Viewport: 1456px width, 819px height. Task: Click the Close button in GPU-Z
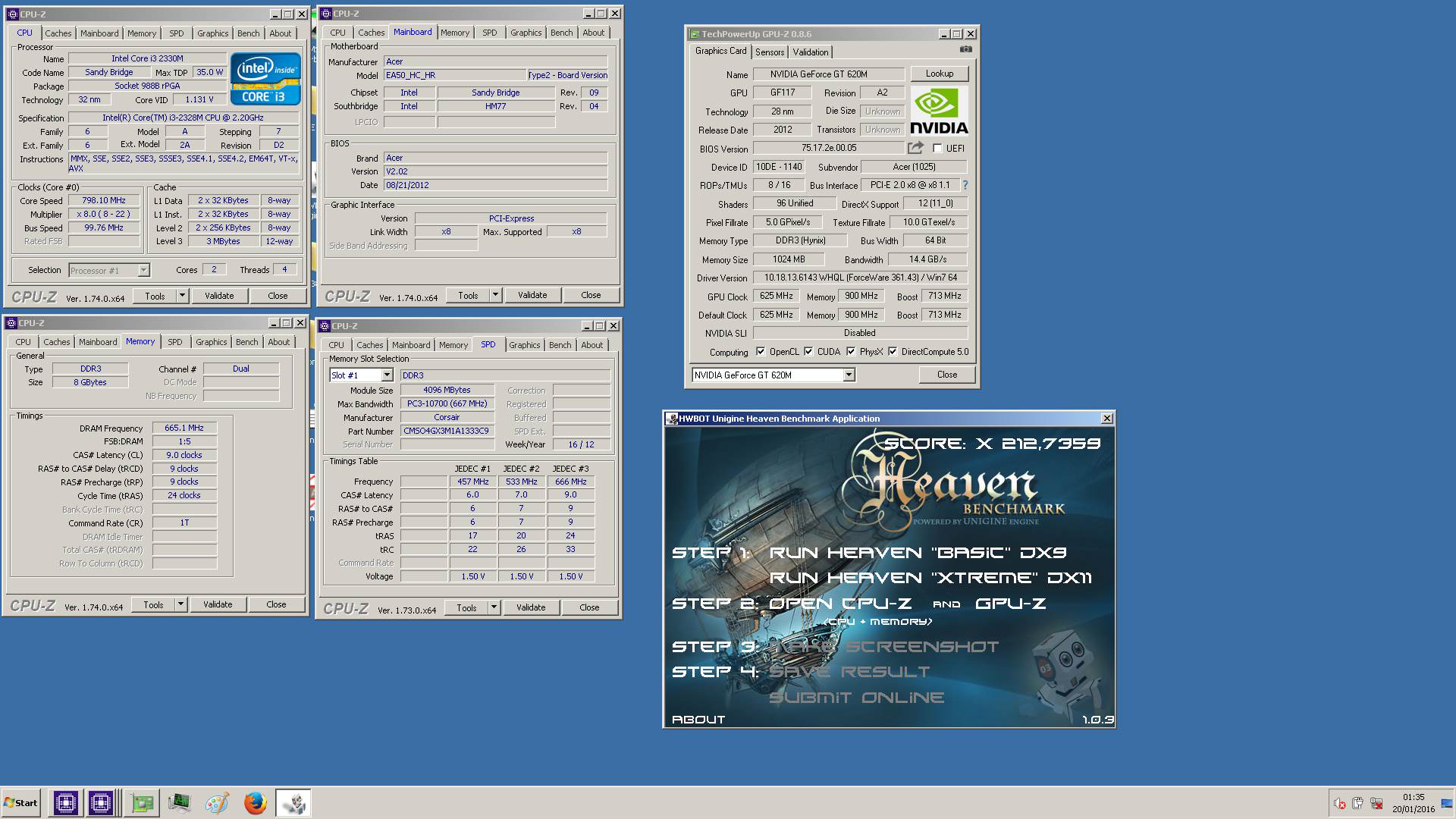(x=947, y=375)
